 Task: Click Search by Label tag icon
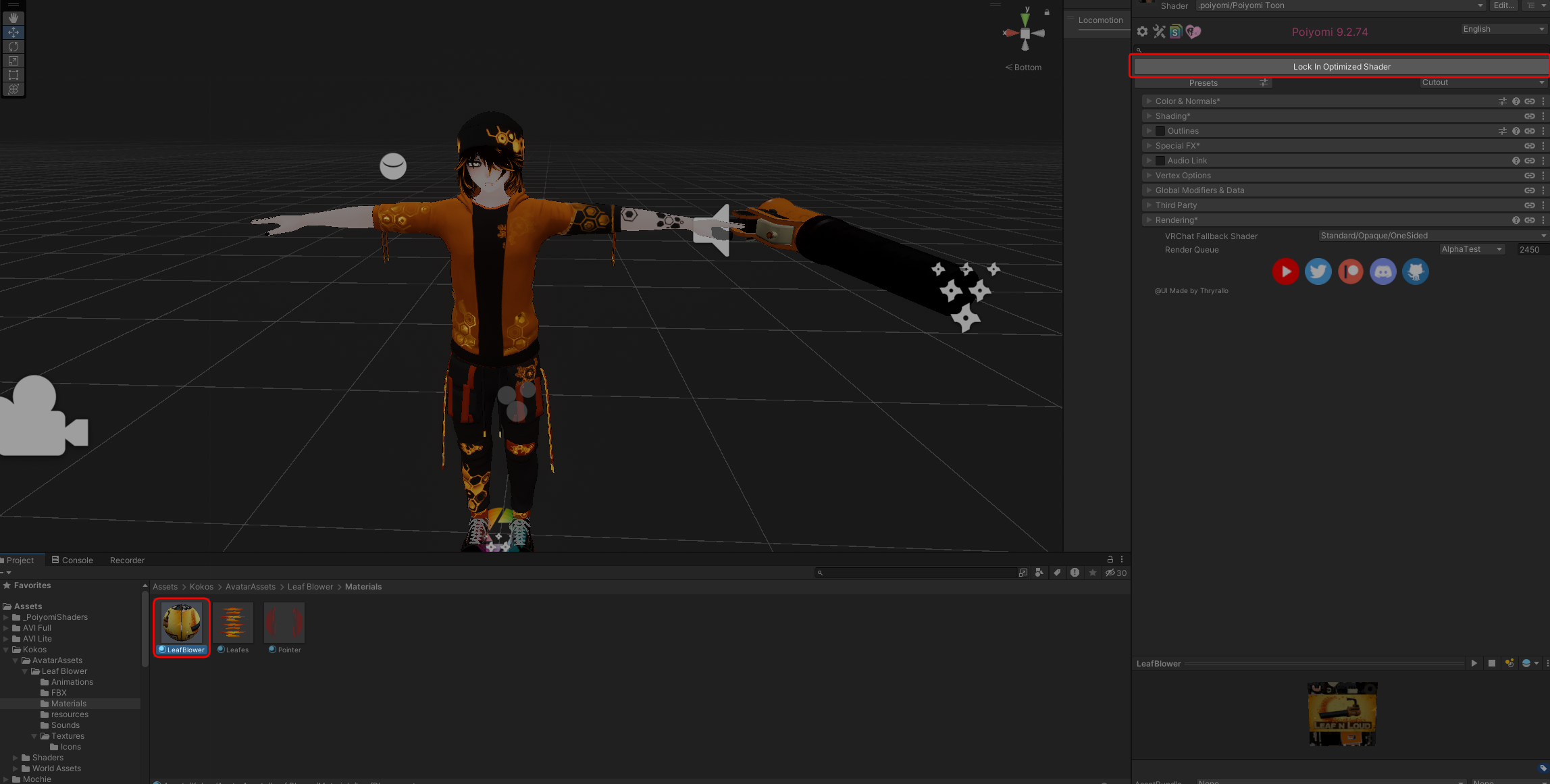[1057, 573]
